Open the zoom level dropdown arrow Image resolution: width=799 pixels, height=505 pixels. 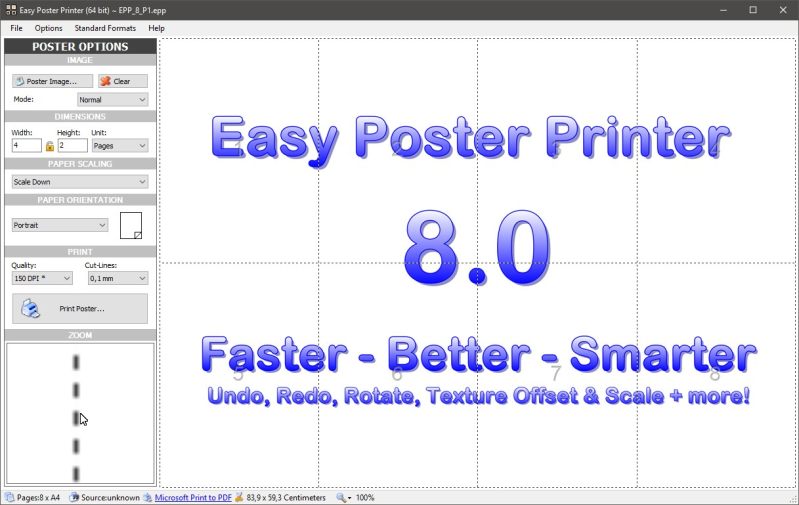click(350, 498)
